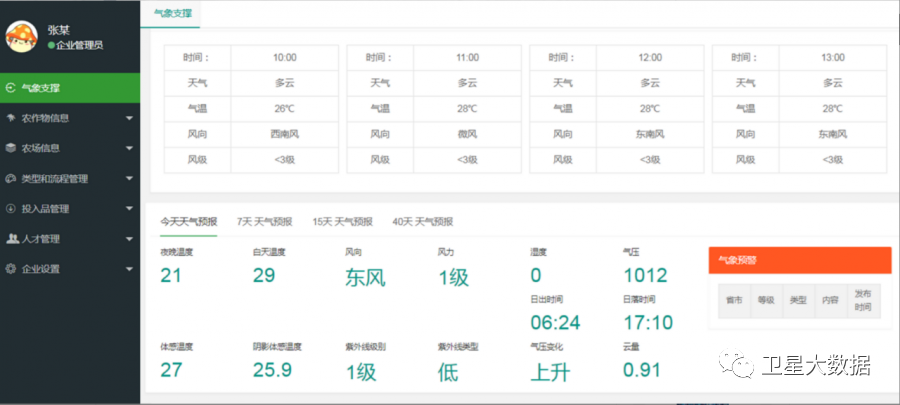The image size is (900, 405).
Task: Expand the 农作物信息 menu arrow
Action: pyautogui.click(x=129, y=119)
